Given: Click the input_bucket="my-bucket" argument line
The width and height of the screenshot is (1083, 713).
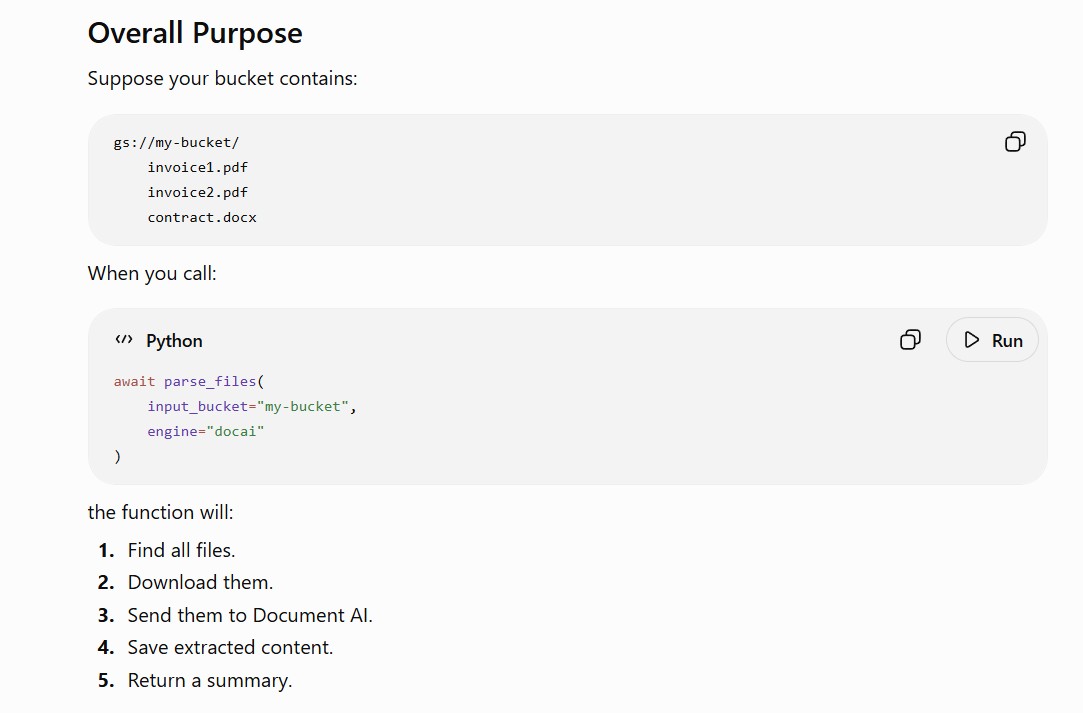Looking at the screenshot, I should [x=252, y=406].
